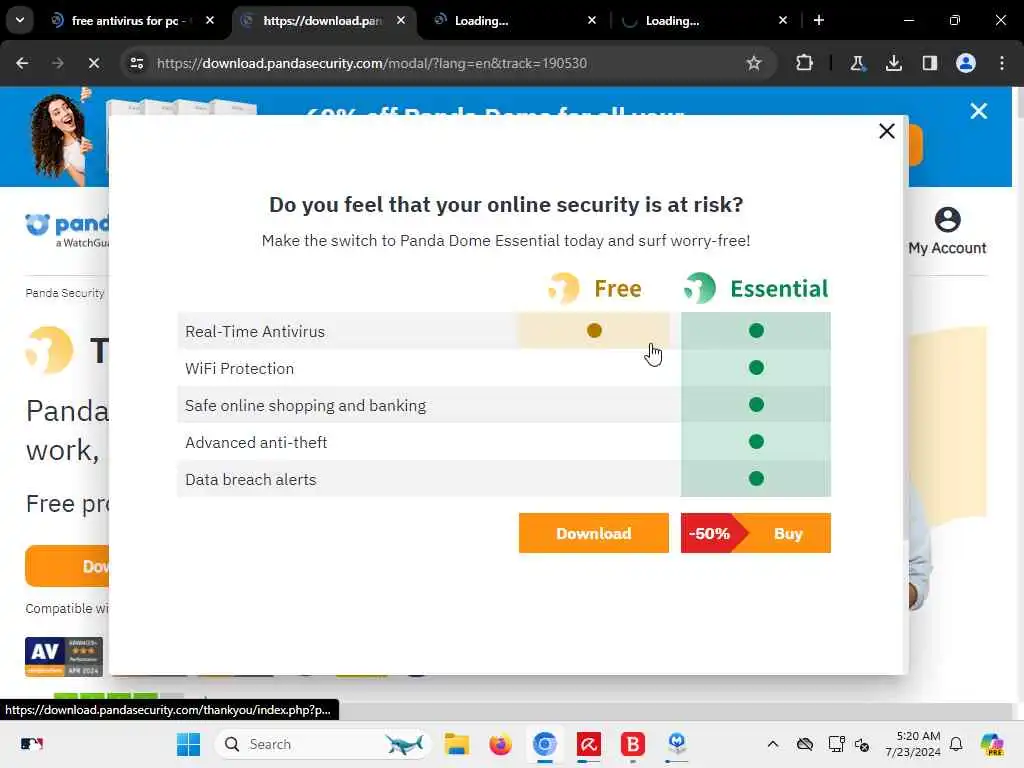Image resolution: width=1024 pixels, height=768 pixels.
Task: Click the 'Data breach alerts' row label
Action: coord(251,479)
